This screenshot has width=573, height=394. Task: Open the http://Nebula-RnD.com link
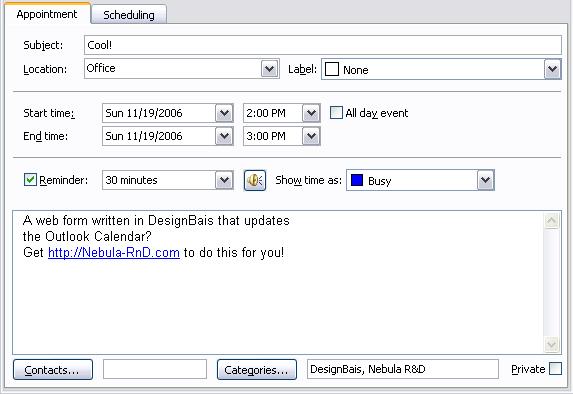pyautogui.click(x=114, y=253)
